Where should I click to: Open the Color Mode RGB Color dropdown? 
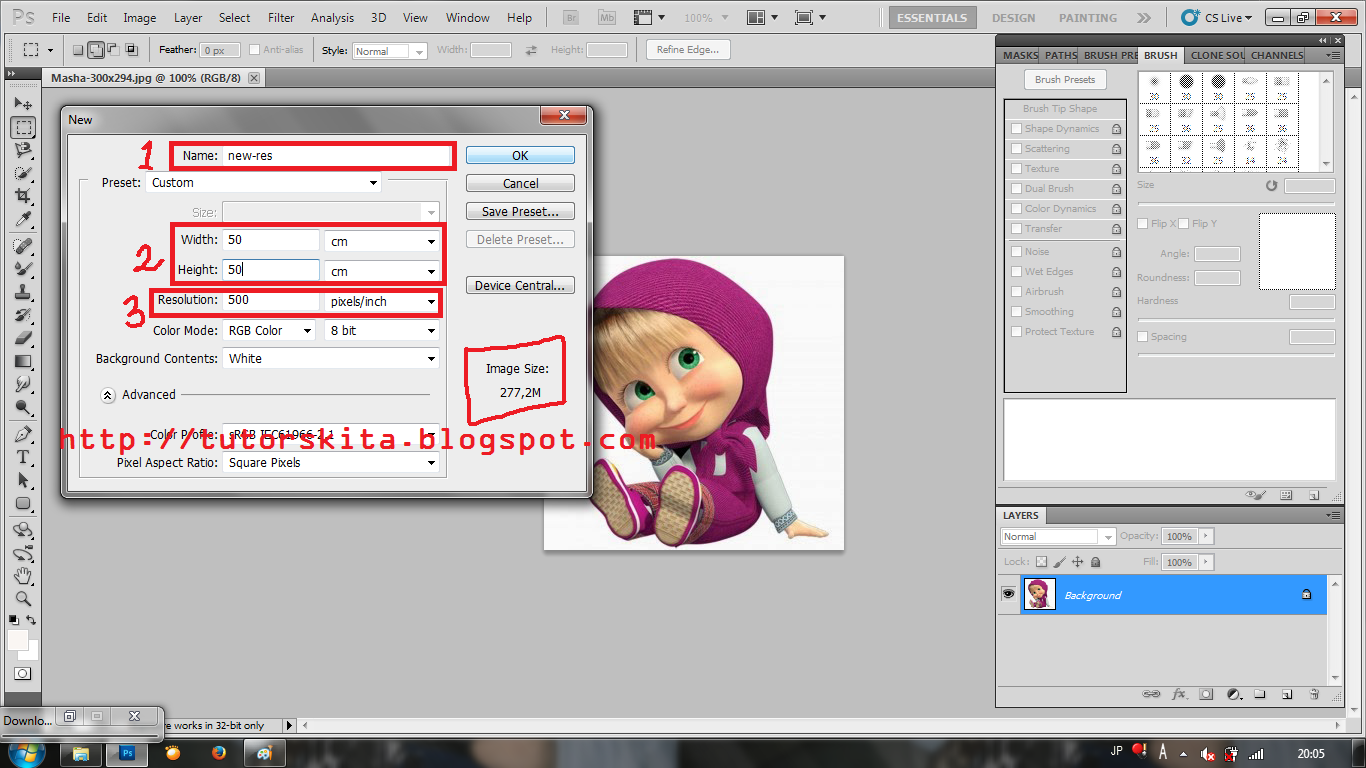(270, 330)
